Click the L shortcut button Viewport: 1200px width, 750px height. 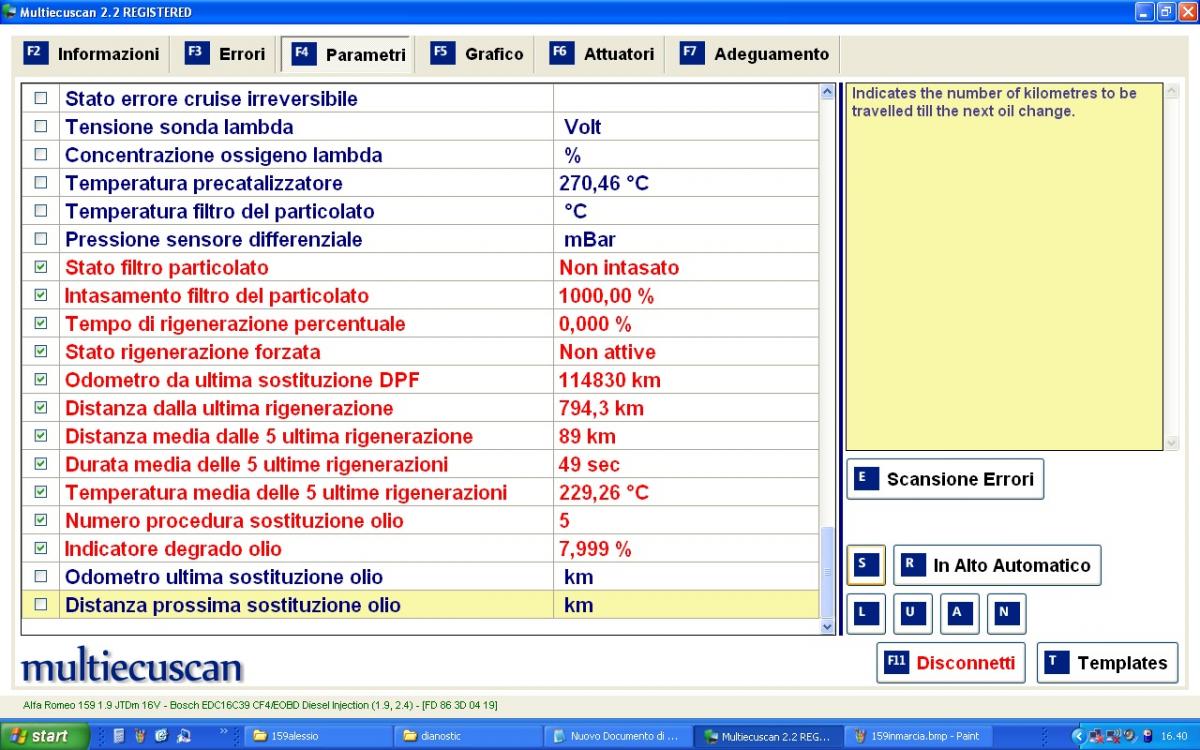point(866,614)
